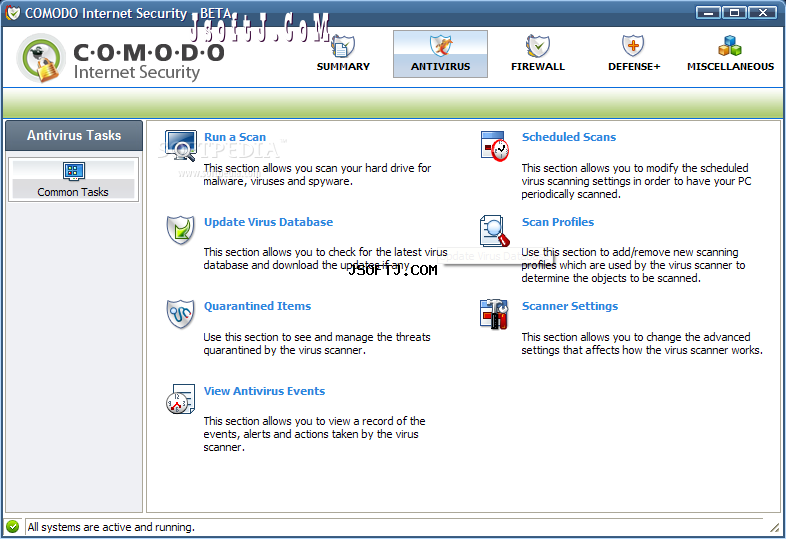This screenshot has width=786, height=539.
Task: Maximize the Comodo window
Action: coord(734,13)
